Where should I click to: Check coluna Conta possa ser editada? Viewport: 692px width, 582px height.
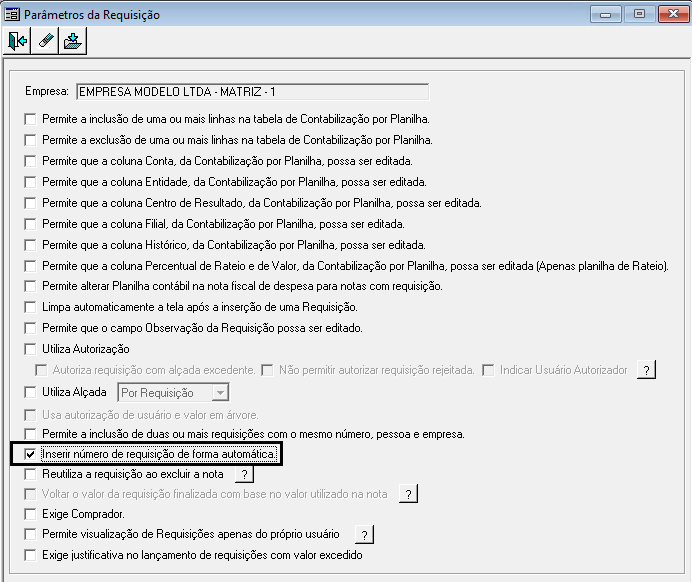click(30, 161)
